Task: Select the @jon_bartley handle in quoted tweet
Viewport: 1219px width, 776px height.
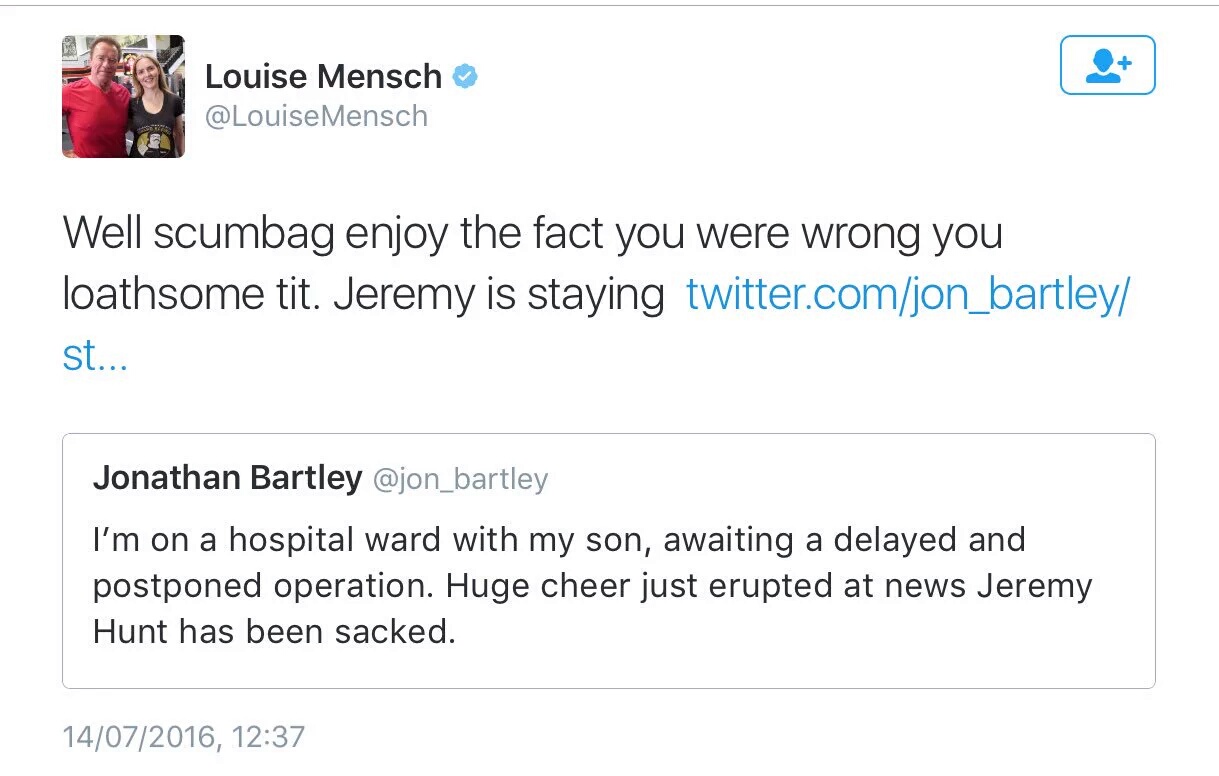Action: point(460,480)
